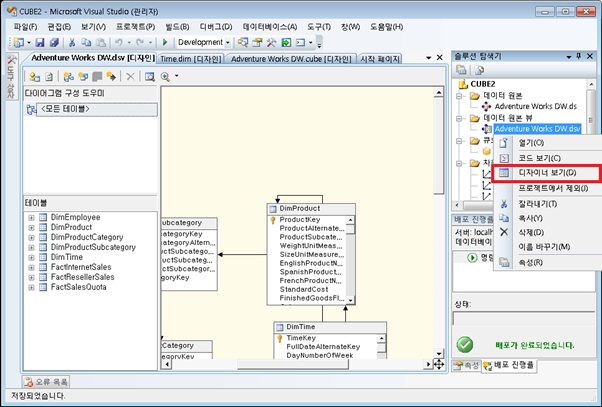Collapse the 데이터 원본 뷰 folder
602x407 pixels.
(459, 118)
